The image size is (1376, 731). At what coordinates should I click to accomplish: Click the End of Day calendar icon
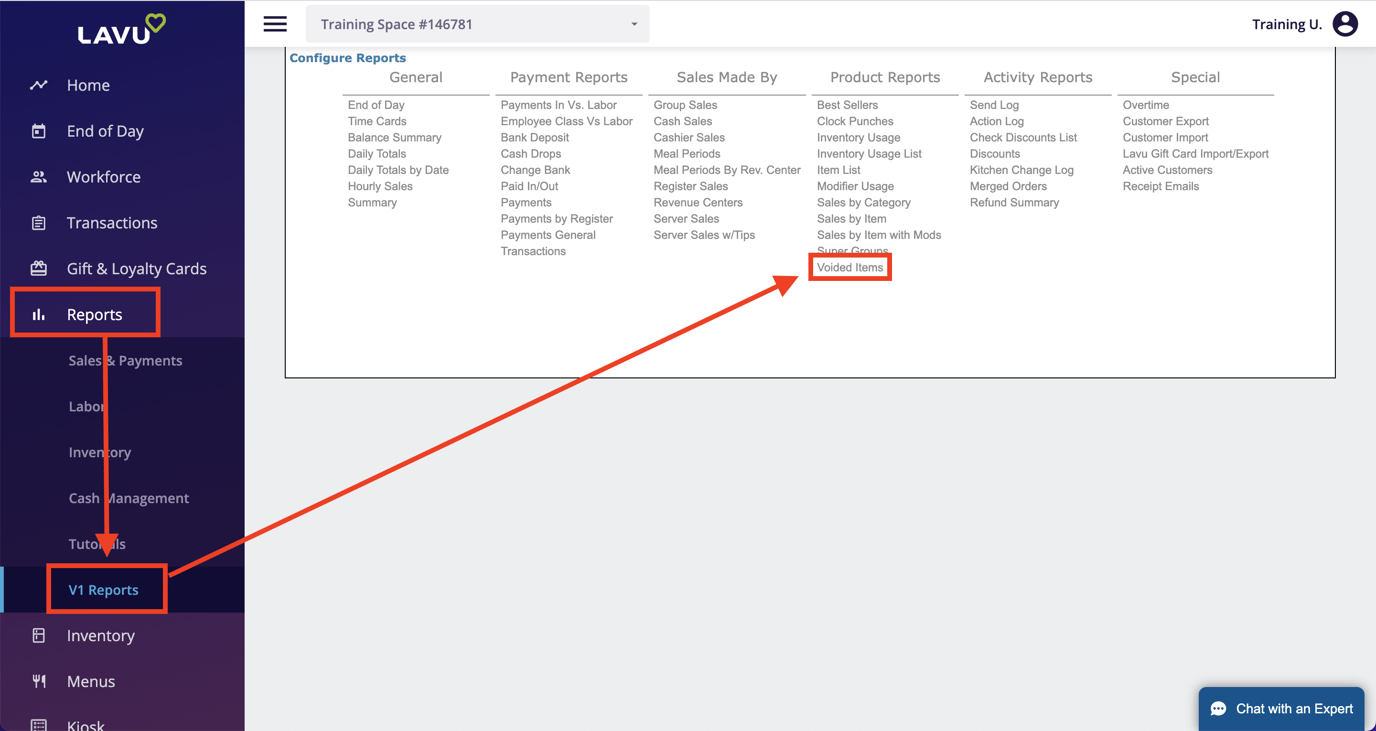point(39,131)
